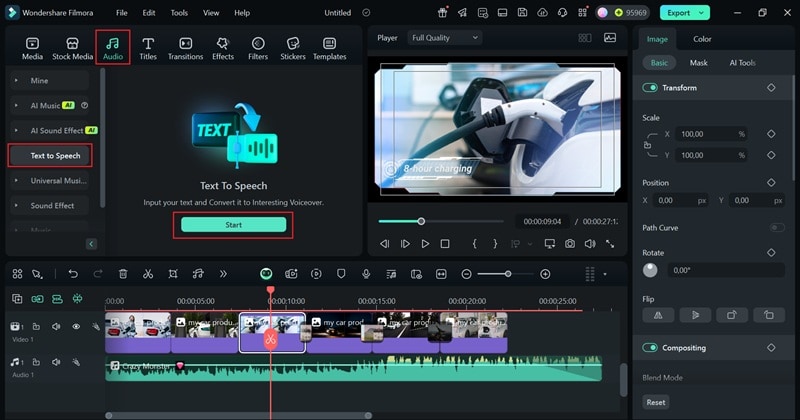
Task: Zoom in timeline with plus icon
Action: (545, 274)
